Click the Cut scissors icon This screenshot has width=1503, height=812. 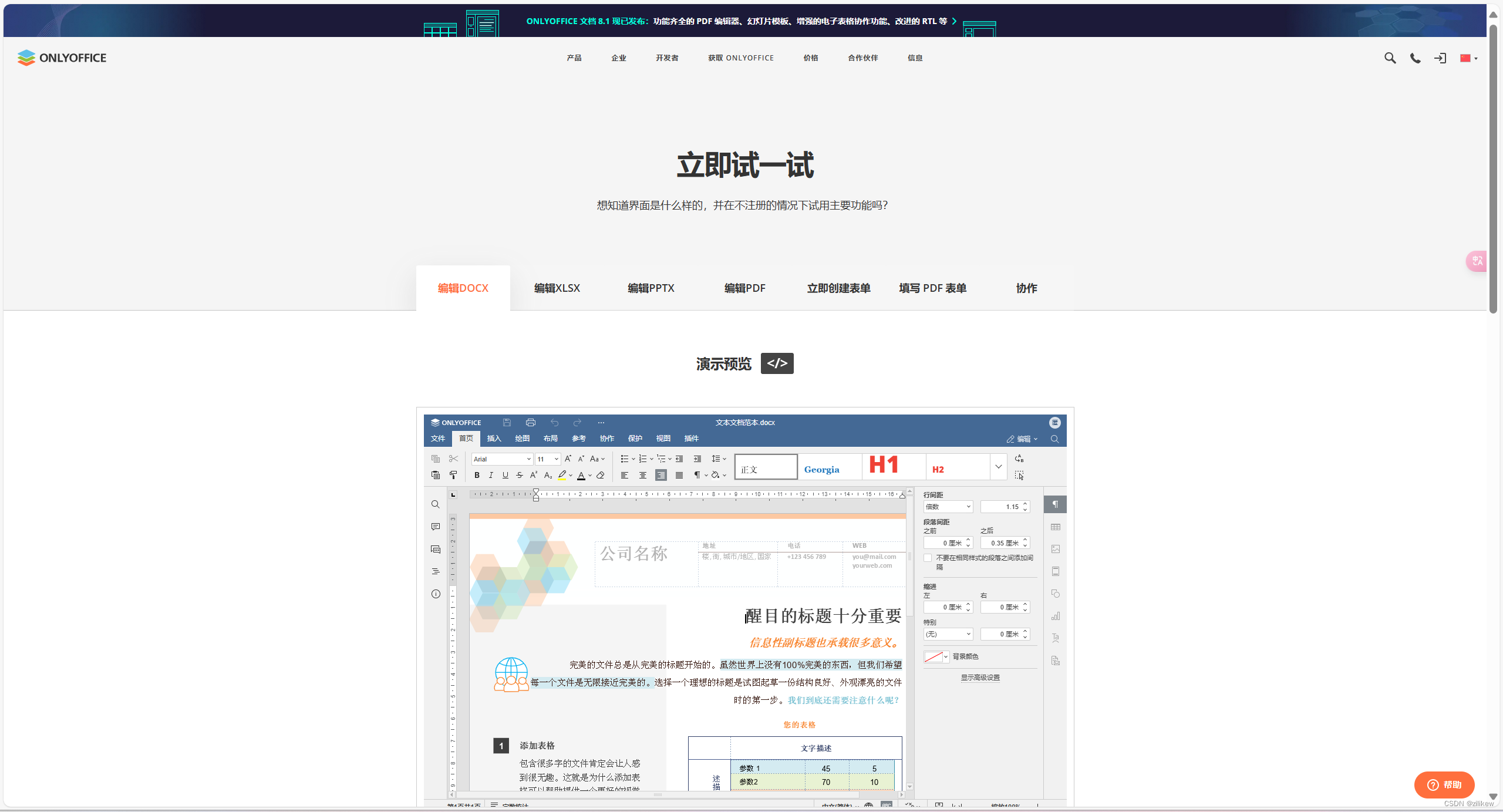pos(453,459)
